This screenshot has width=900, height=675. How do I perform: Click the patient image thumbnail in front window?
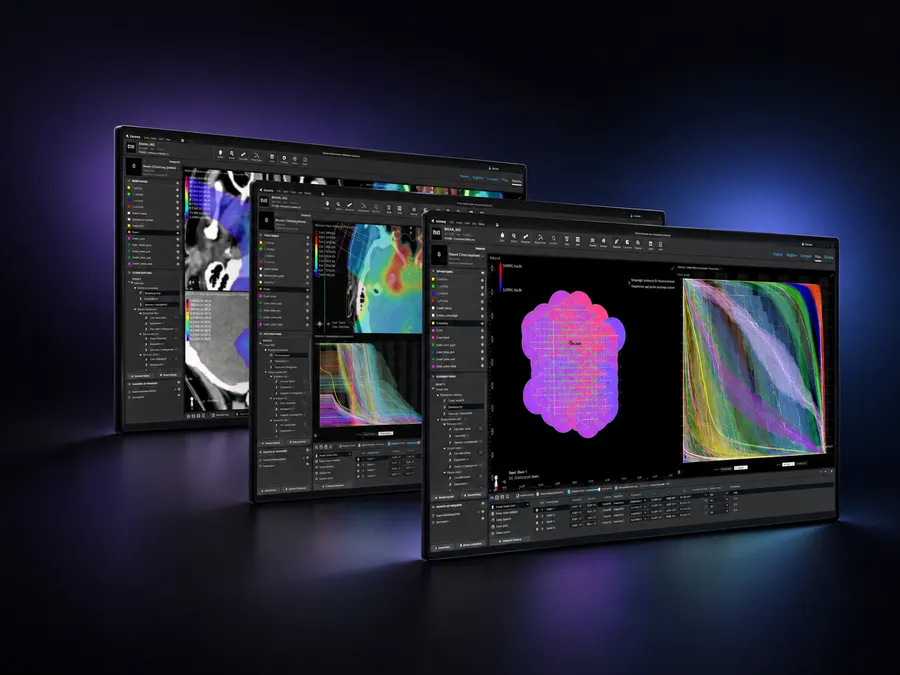(x=439, y=254)
